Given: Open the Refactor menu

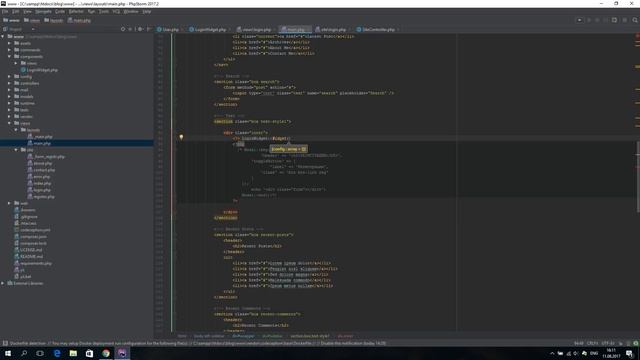Looking at the screenshot, I should 76,11.
